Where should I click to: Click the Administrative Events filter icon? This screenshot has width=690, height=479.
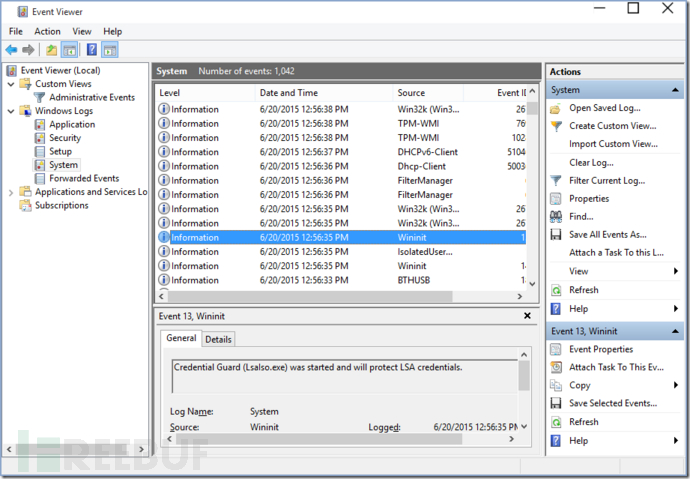click(40, 97)
